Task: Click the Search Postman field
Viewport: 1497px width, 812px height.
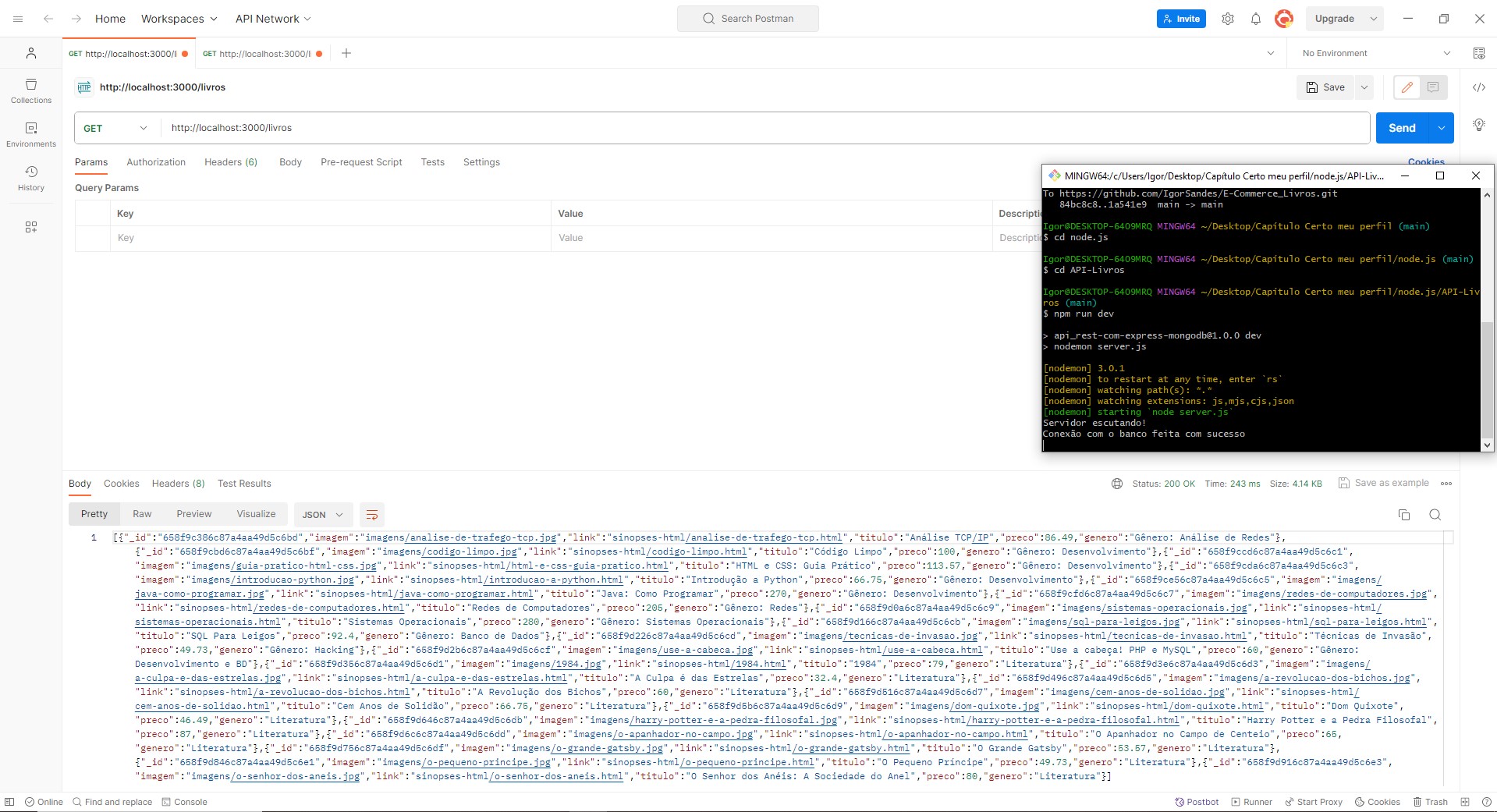Action: (748, 19)
